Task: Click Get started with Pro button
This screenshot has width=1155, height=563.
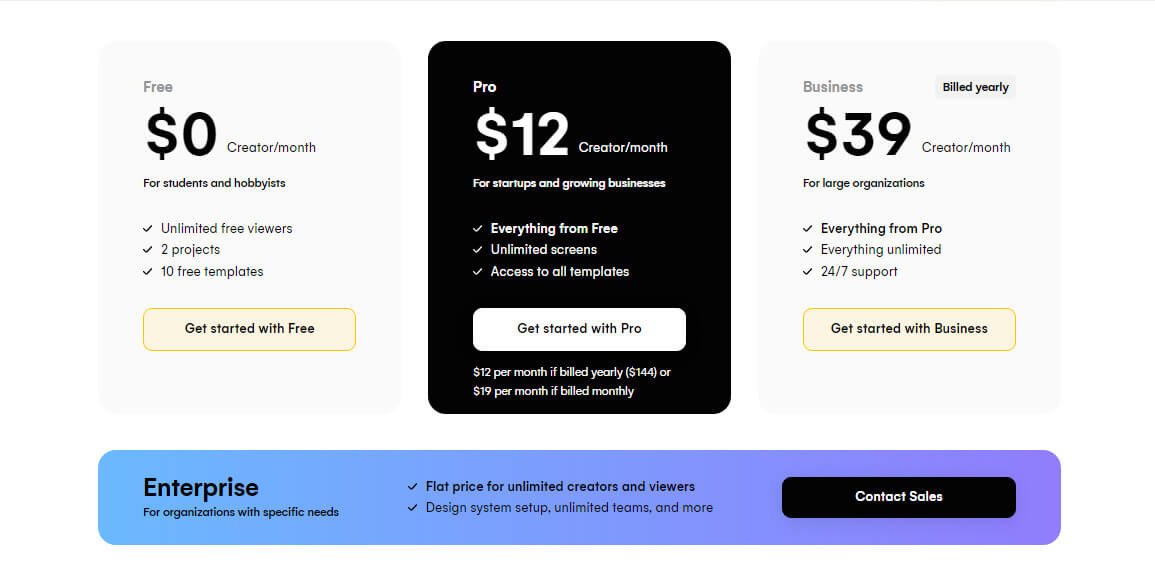Action: [579, 329]
